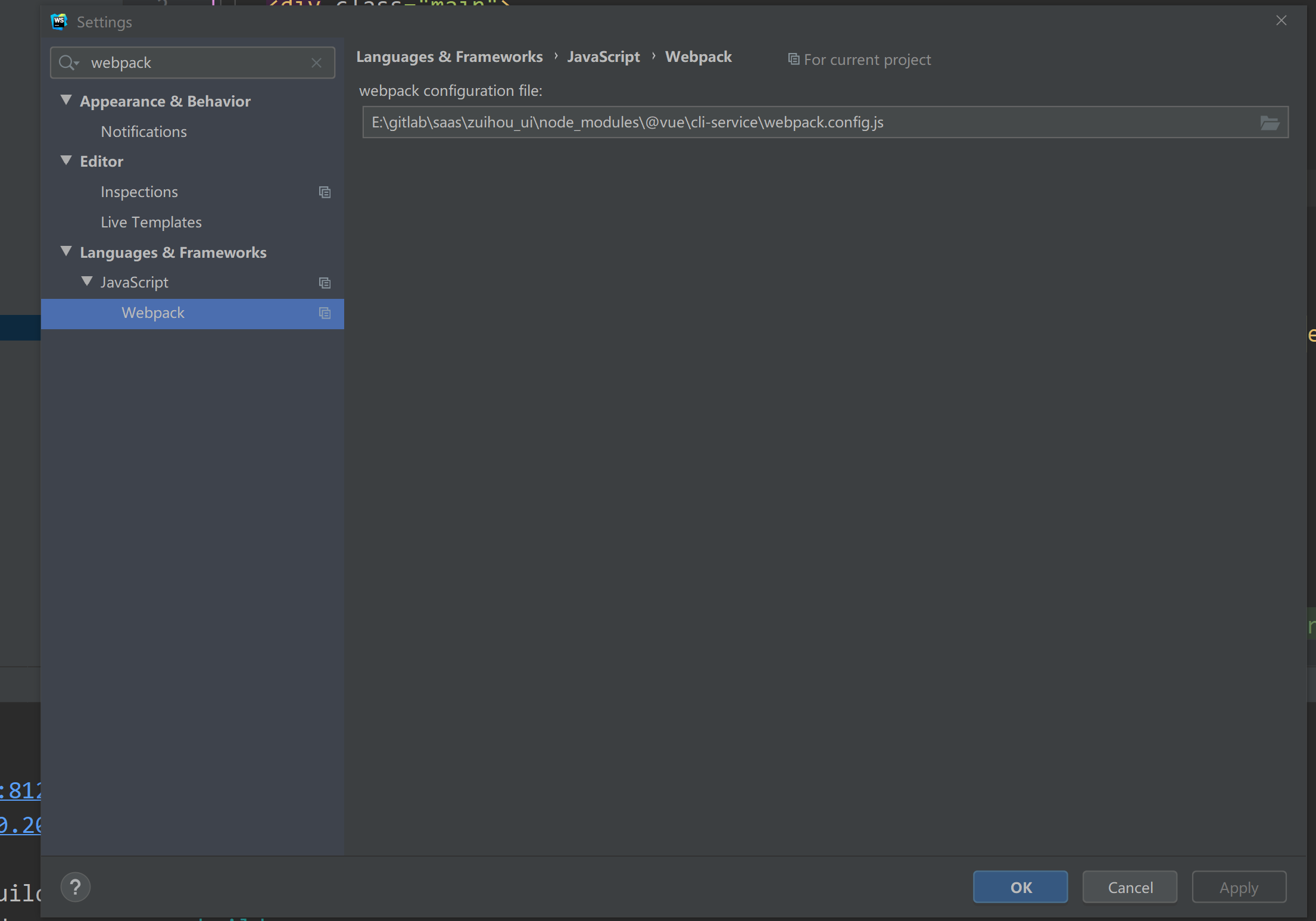Confirm settings with OK
This screenshot has height=921, width=1316.
(1019, 886)
